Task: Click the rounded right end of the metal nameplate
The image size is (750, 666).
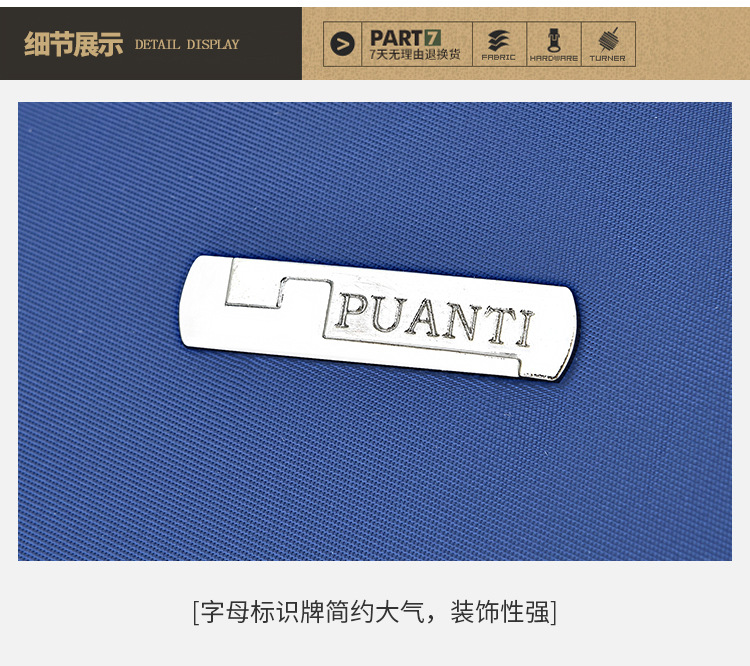Action: click(560, 333)
